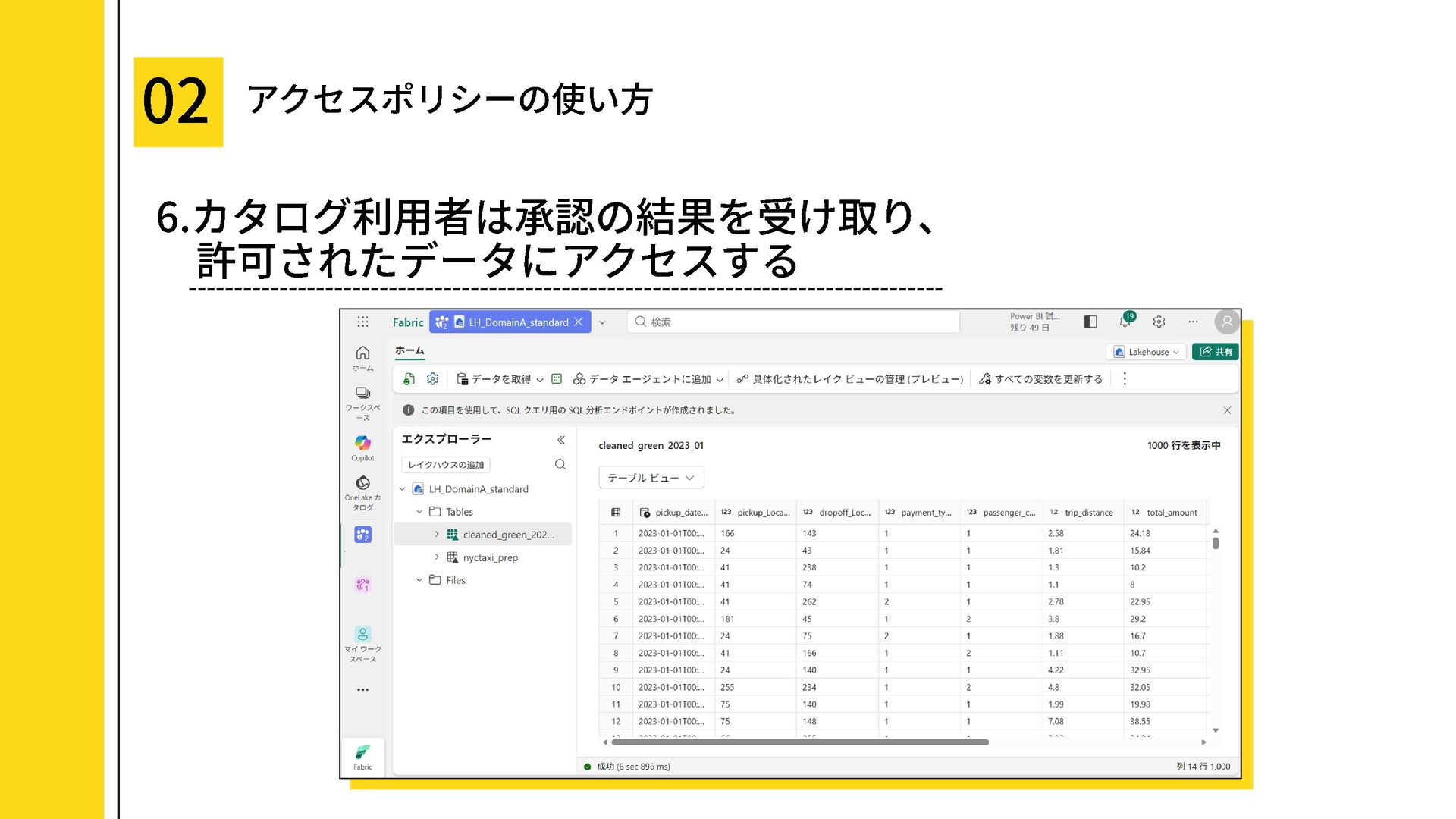1456x819 pixels.
Task: Open the テーブル ビュー dropdown
Action: (651, 477)
